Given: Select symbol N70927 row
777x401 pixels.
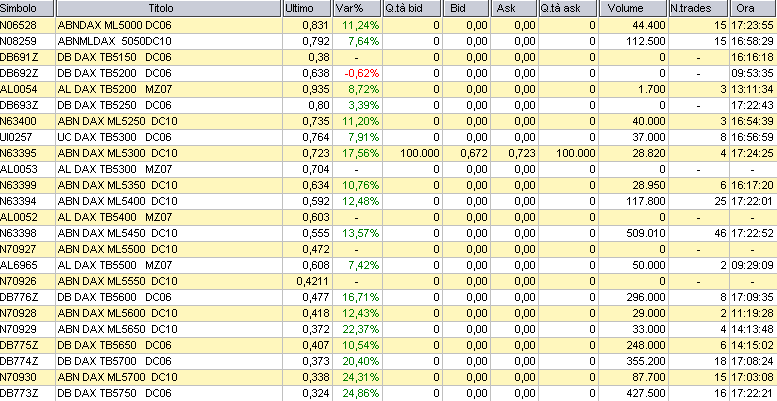Looking at the screenshot, I should pos(18,249).
